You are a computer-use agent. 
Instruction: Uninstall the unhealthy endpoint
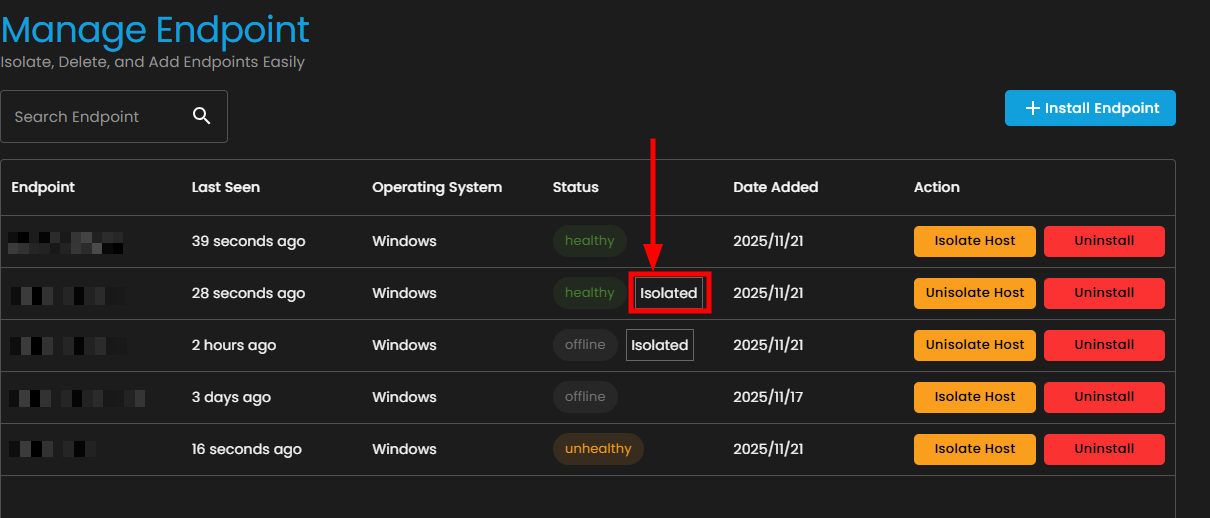pyautogui.click(x=1104, y=449)
